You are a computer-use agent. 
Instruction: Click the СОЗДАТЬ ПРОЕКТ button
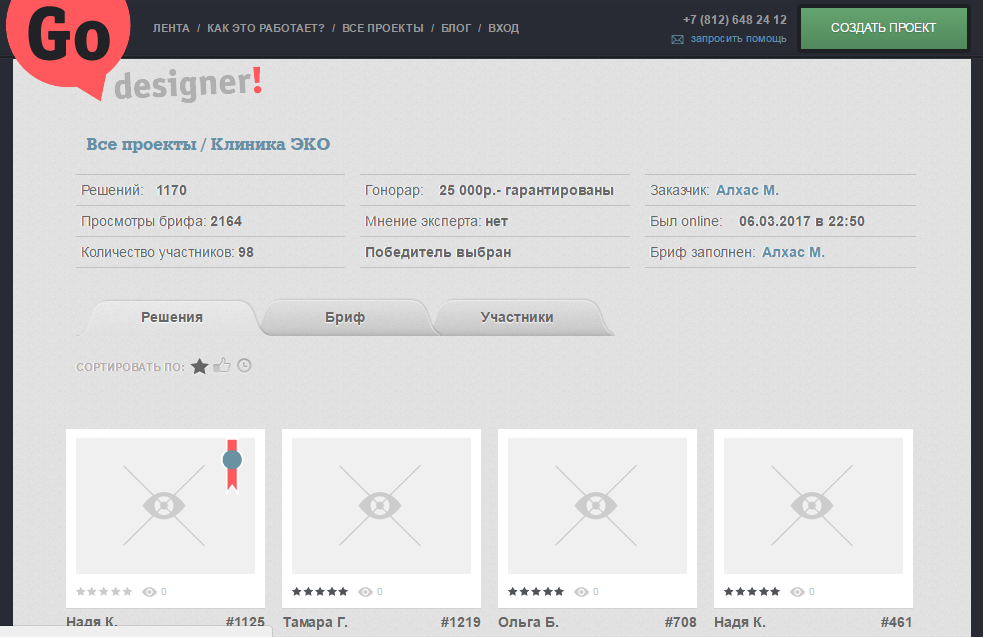pyautogui.click(x=884, y=28)
